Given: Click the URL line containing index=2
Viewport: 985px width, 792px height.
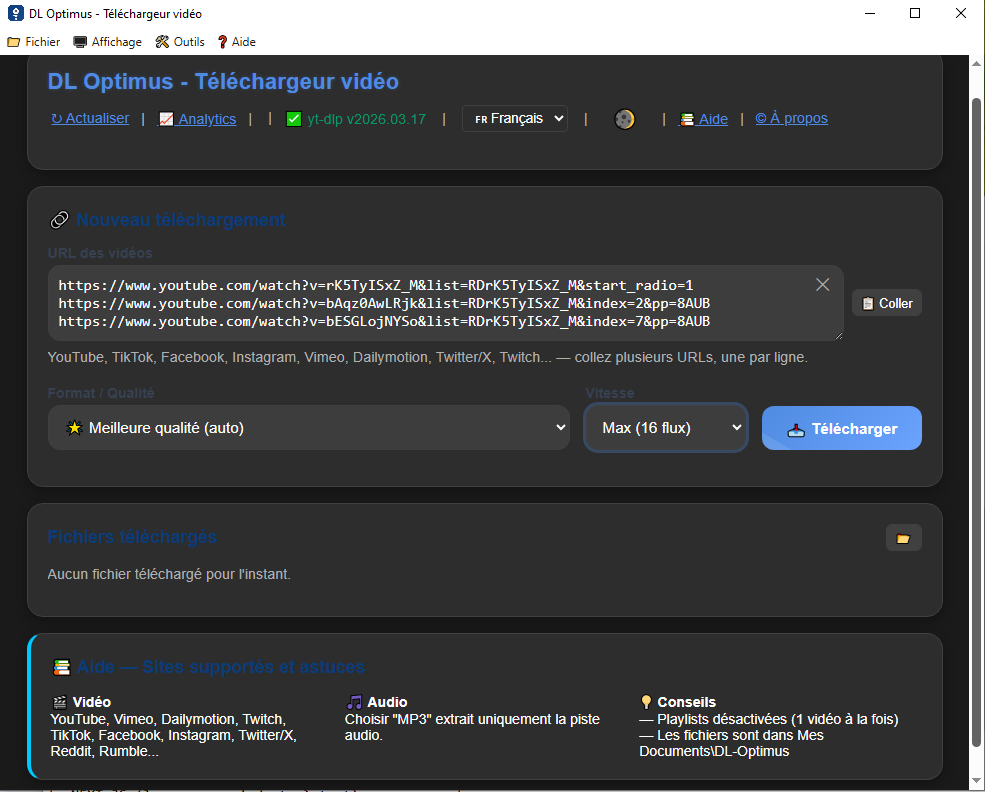Looking at the screenshot, I should (384, 303).
